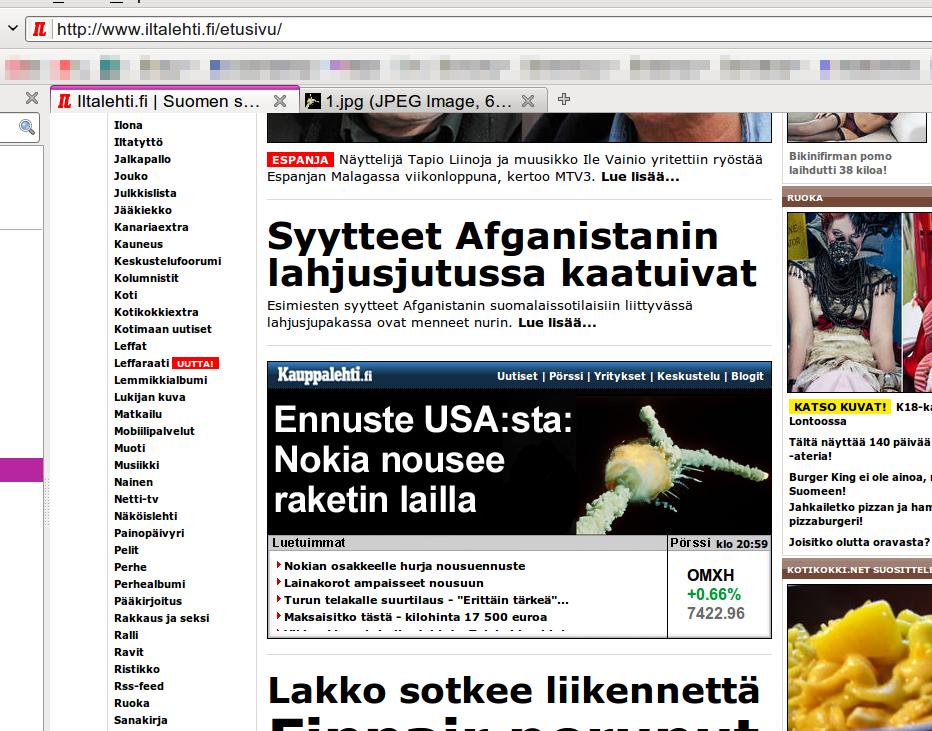932x731 pixels.
Task: Open the URL history dropdown arrow
Action: [12, 29]
